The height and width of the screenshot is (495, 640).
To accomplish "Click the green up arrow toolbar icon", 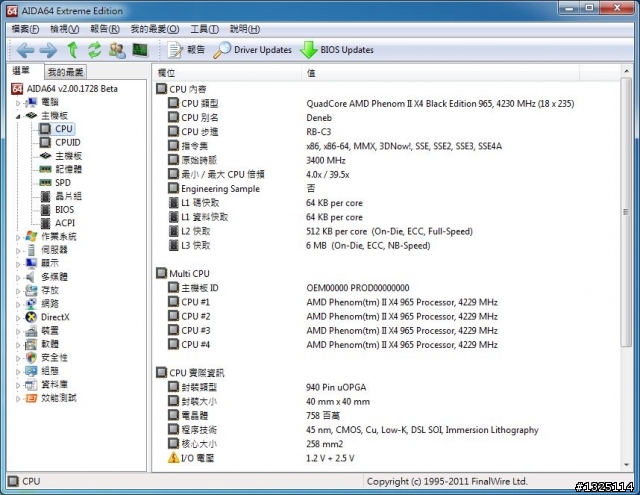I will [73, 50].
